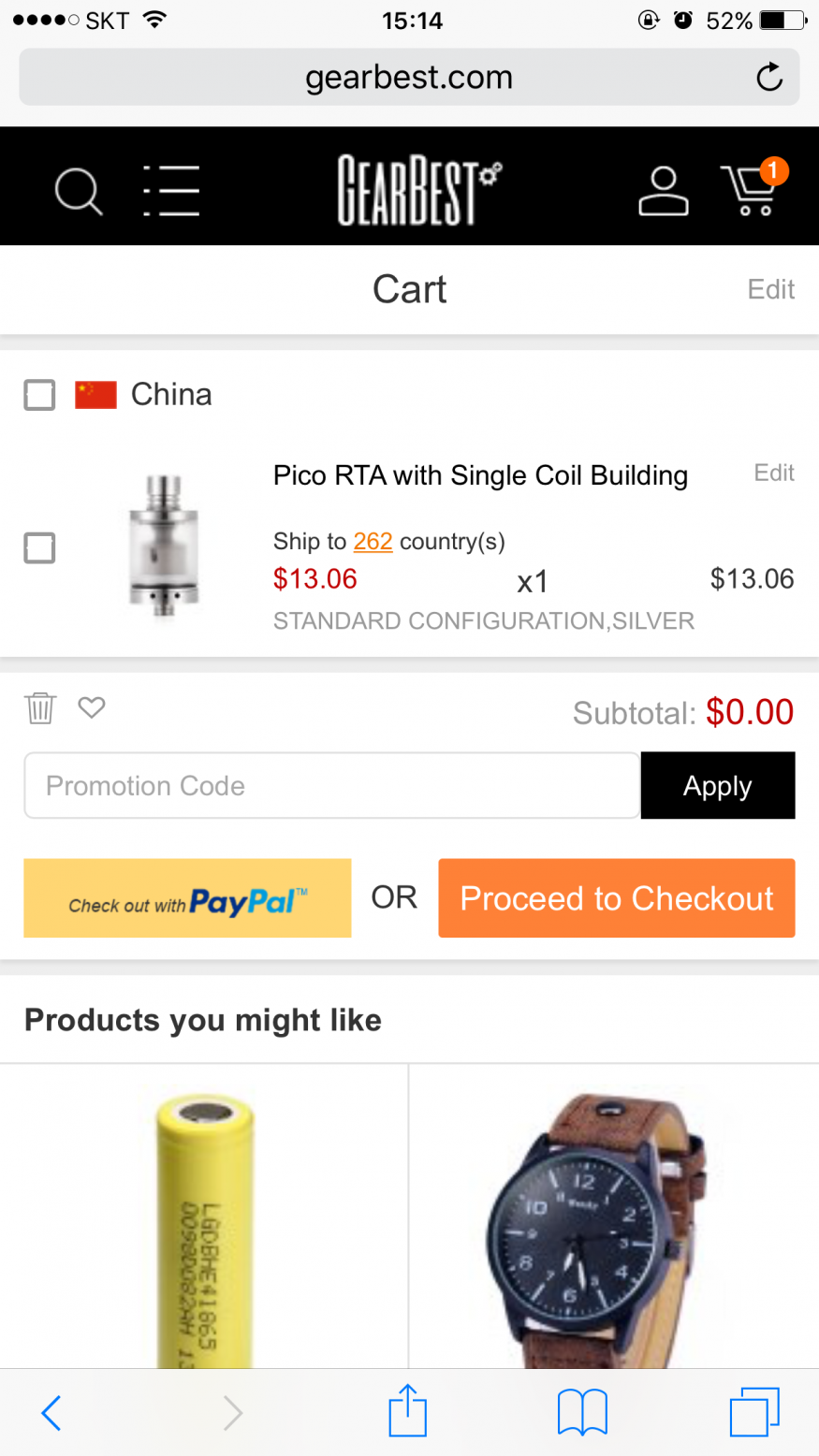The height and width of the screenshot is (1456, 819).
Task: Open the shopping cart icon
Action: pos(750,190)
